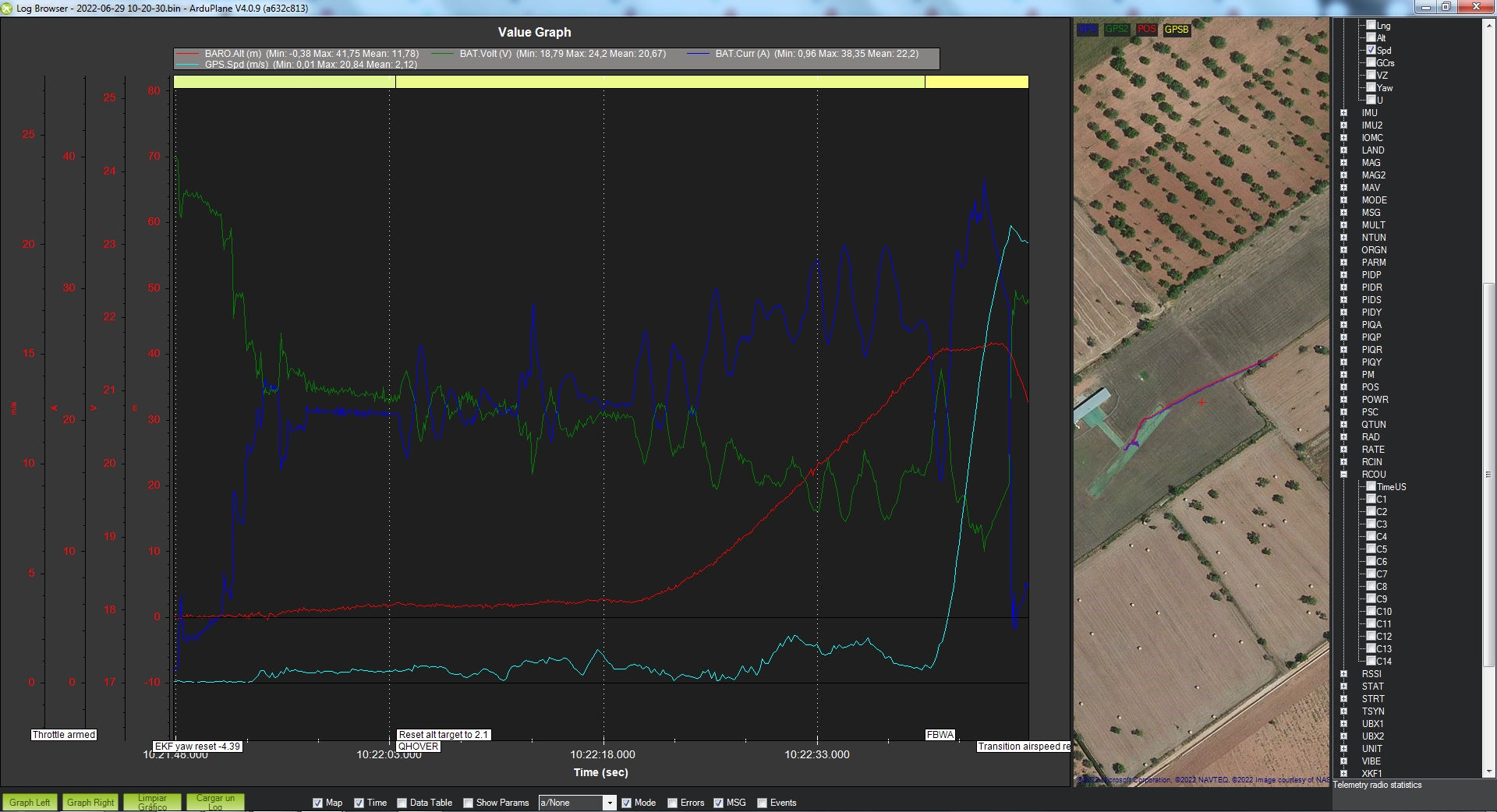Click the red crosshair marker on the map
The height and width of the screenshot is (812, 1497).
[x=1201, y=402]
